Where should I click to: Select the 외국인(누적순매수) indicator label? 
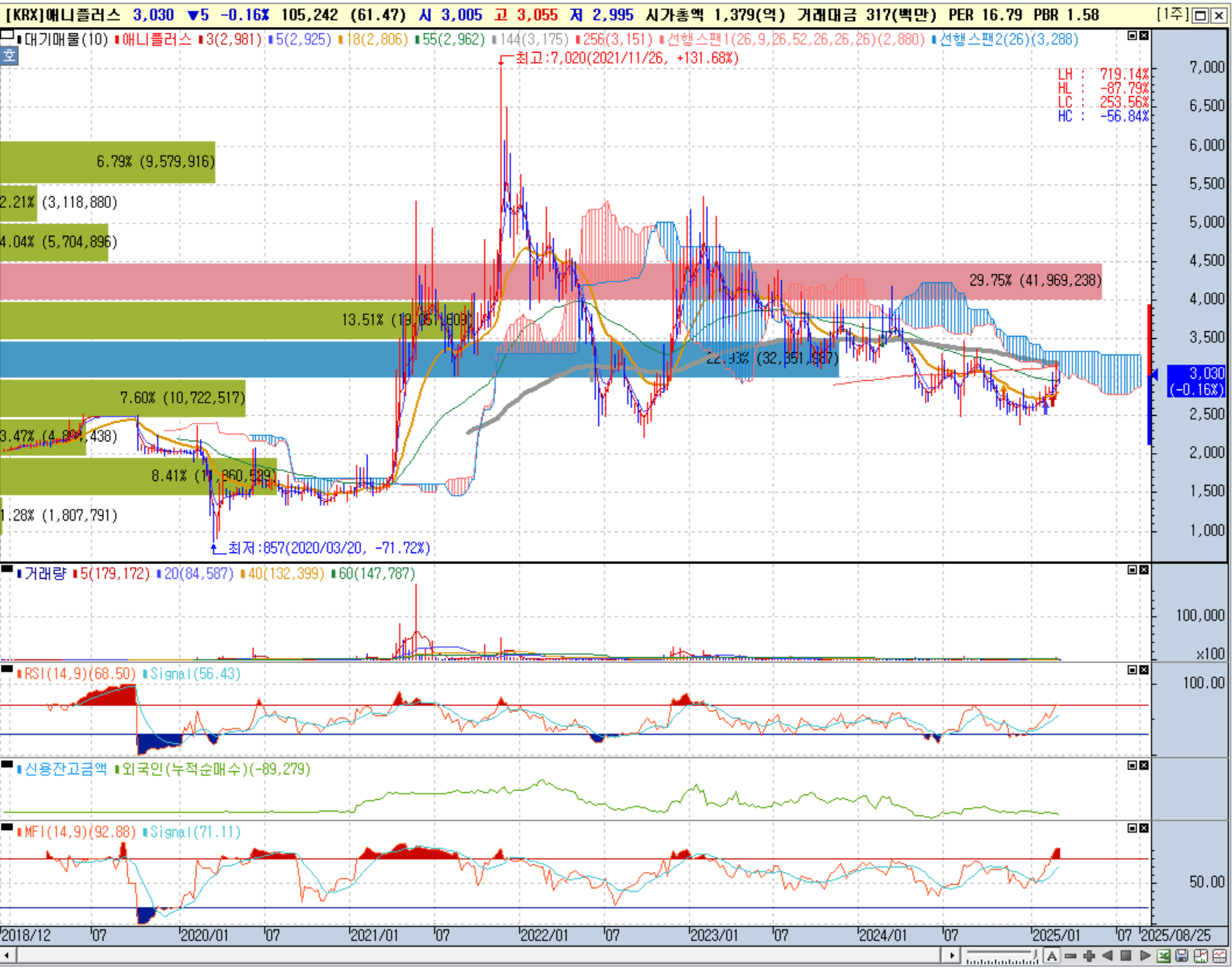(x=215, y=769)
